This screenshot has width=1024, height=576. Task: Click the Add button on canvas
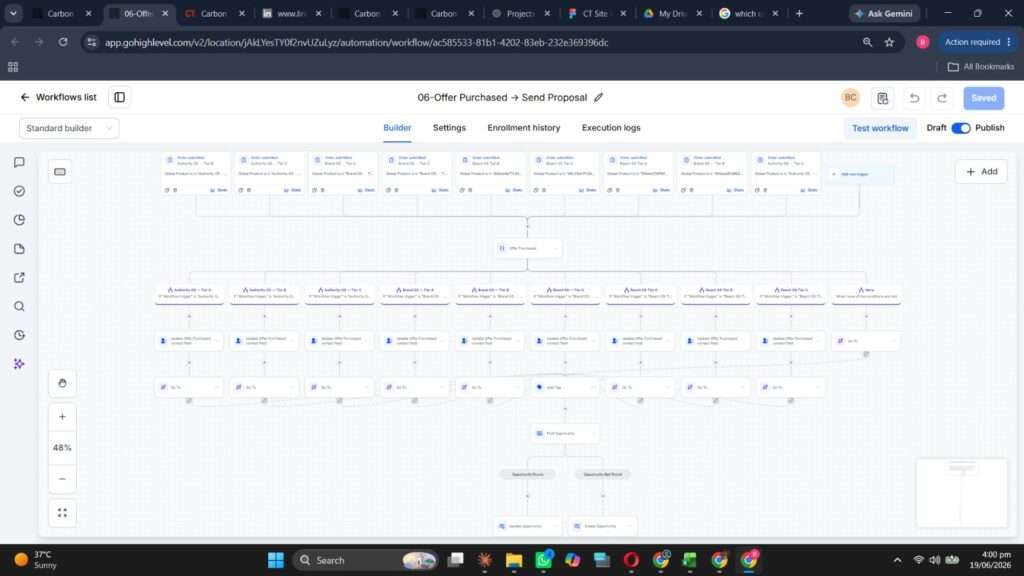point(981,172)
